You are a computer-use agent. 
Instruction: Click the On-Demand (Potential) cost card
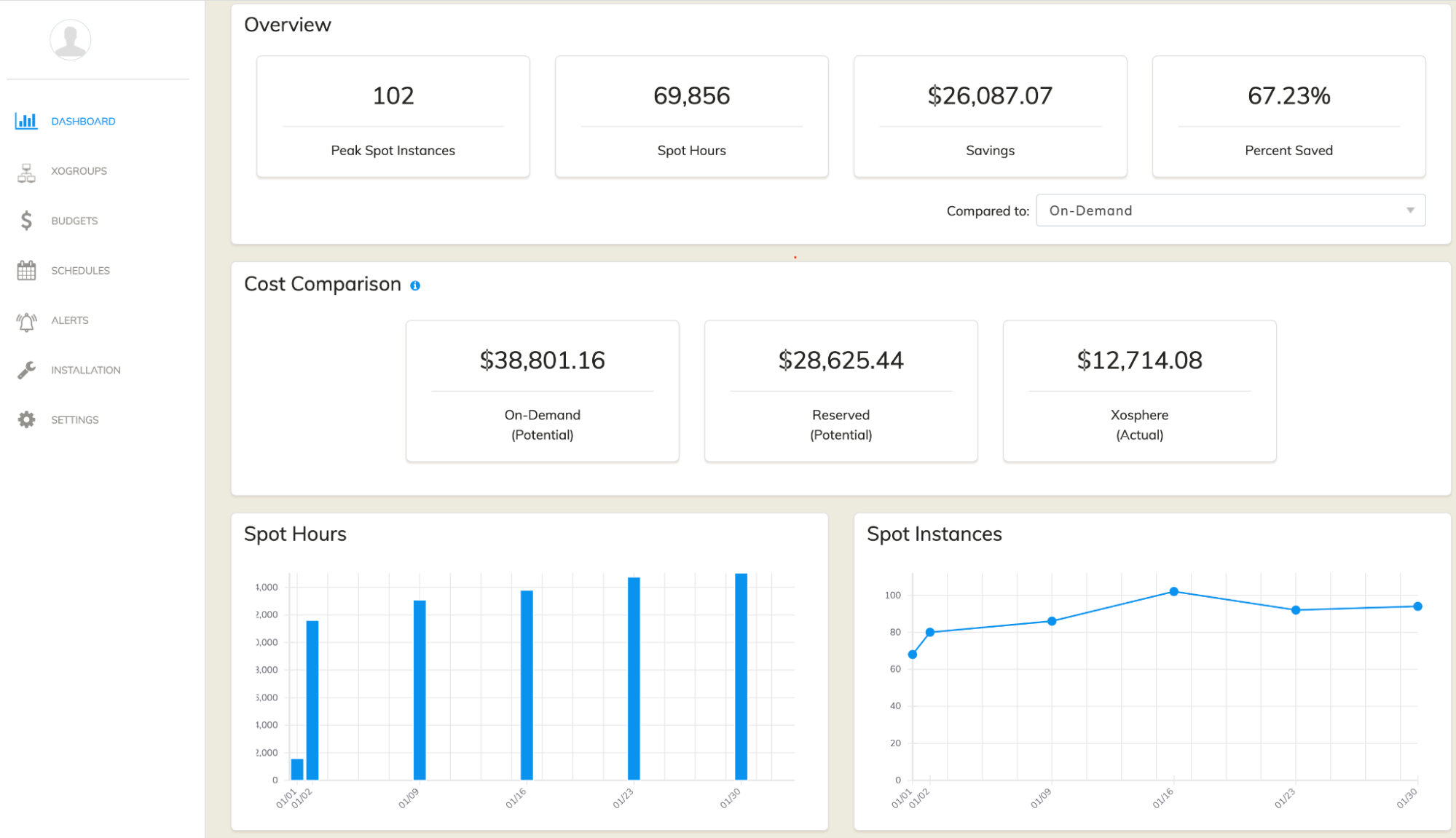543,391
